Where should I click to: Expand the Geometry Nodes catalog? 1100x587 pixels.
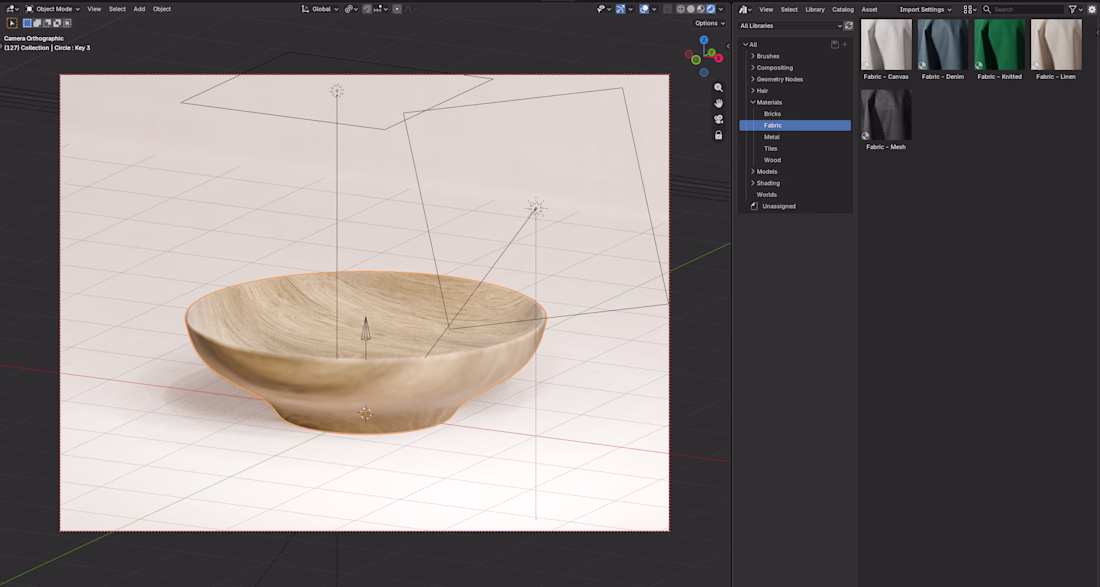click(x=753, y=79)
